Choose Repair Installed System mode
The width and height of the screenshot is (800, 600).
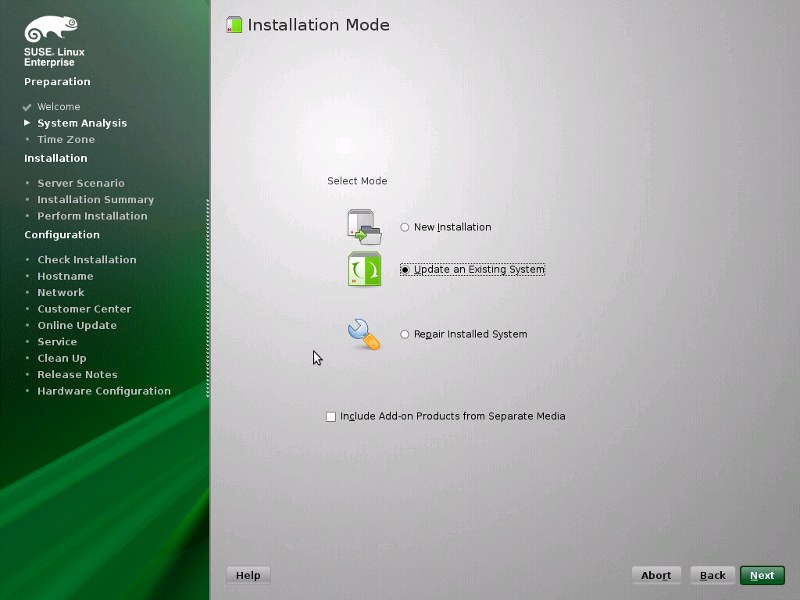pyautogui.click(x=405, y=334)
